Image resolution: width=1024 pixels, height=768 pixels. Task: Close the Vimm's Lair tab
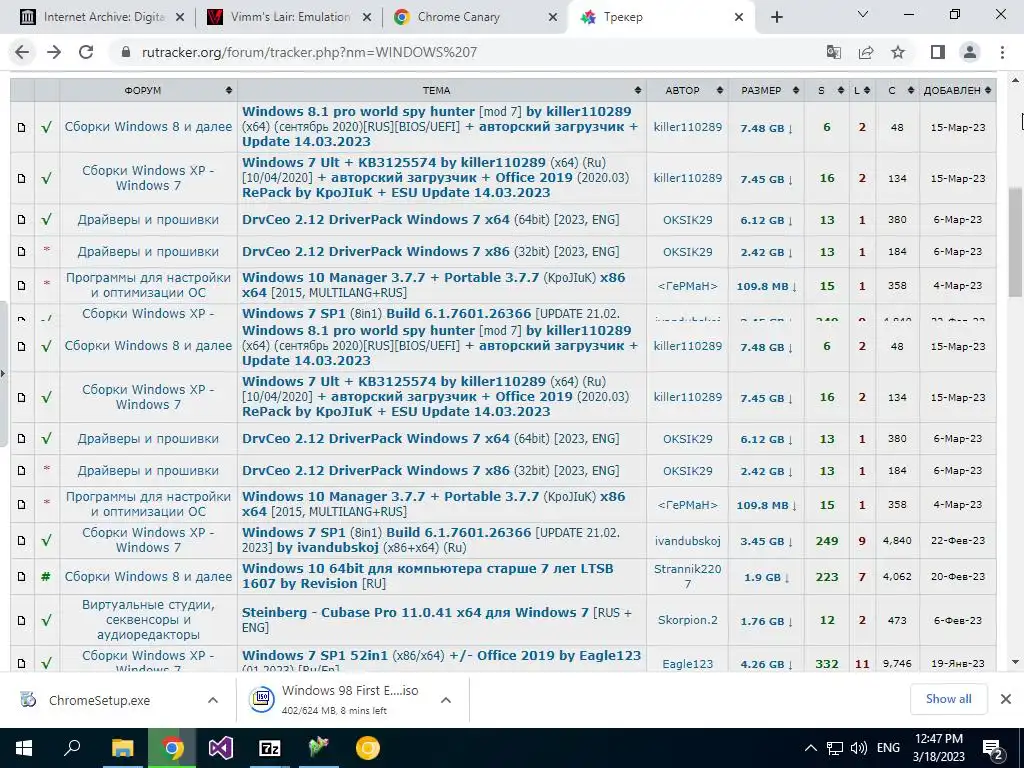point(368,18)
